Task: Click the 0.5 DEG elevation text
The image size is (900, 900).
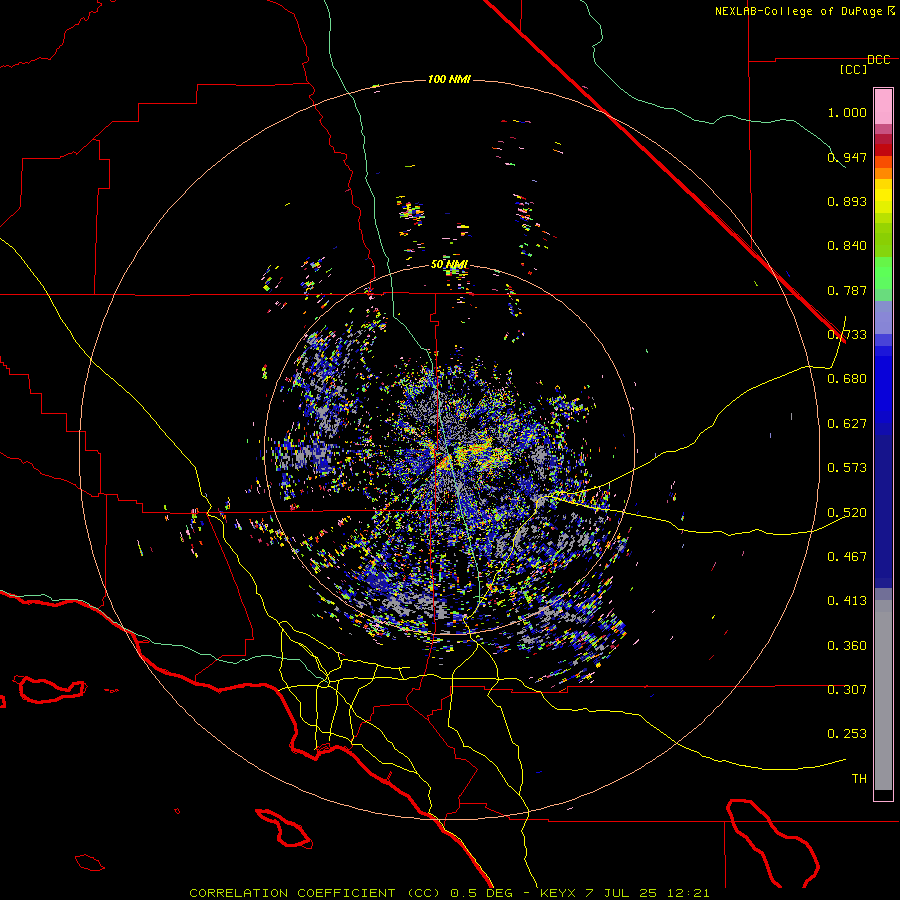Action: click(482, 893)
